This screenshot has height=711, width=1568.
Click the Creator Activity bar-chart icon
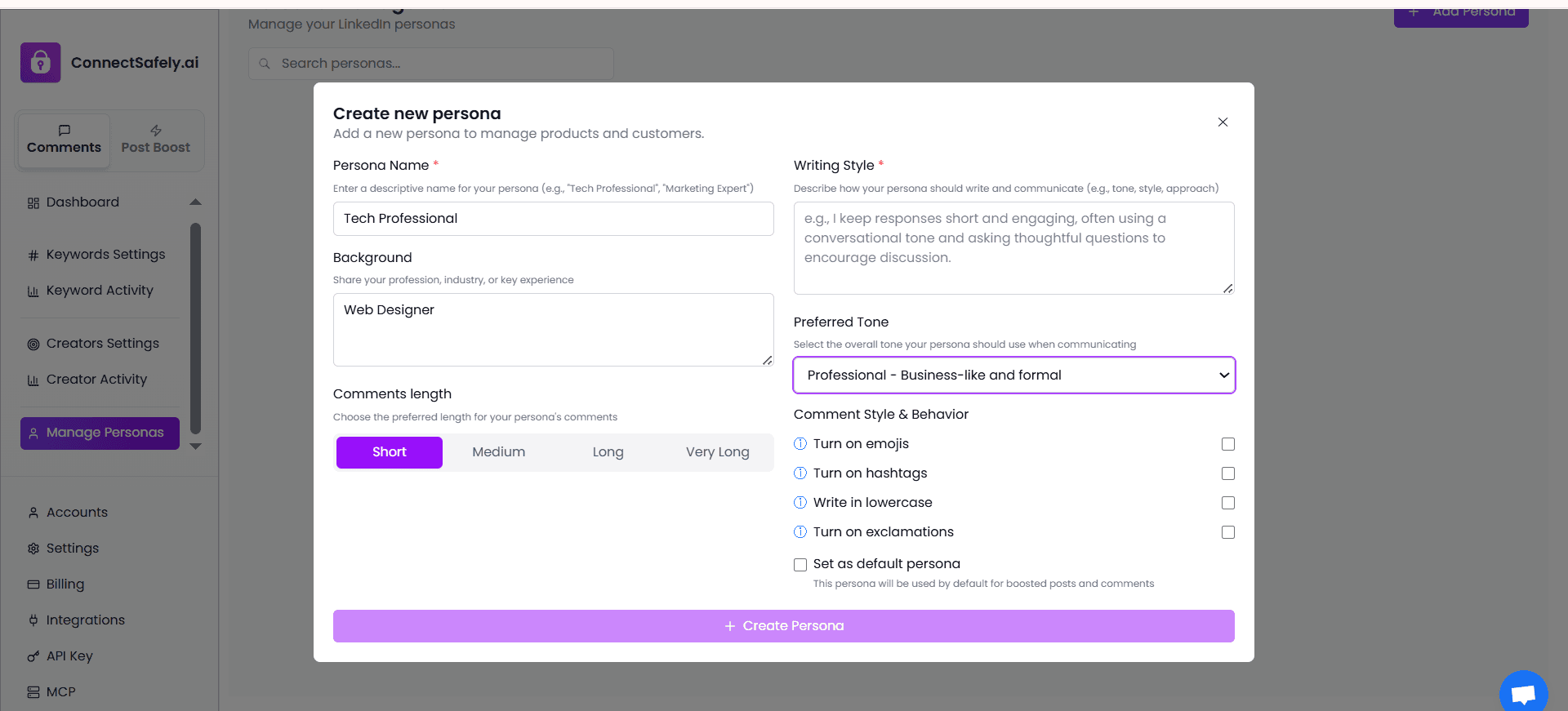[33, 379]
